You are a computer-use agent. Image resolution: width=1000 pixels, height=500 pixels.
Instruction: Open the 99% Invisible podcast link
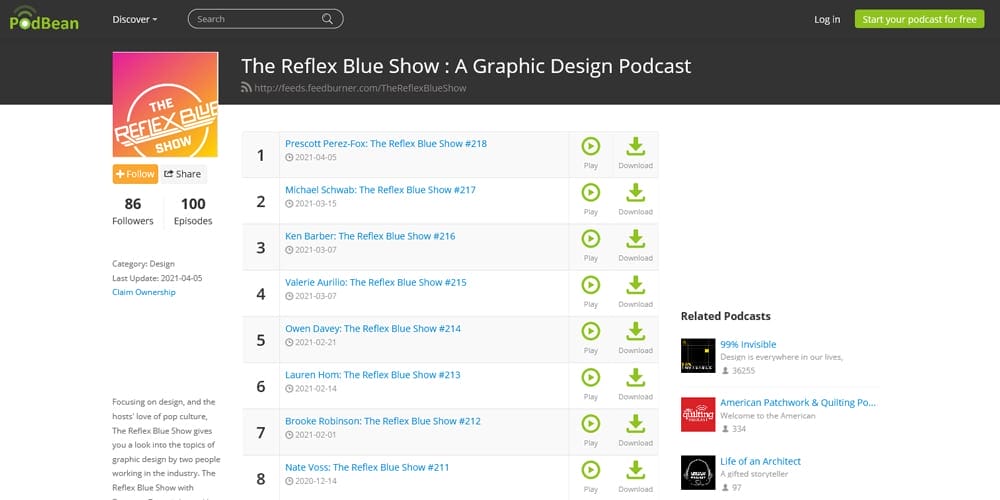pos(748,344)
